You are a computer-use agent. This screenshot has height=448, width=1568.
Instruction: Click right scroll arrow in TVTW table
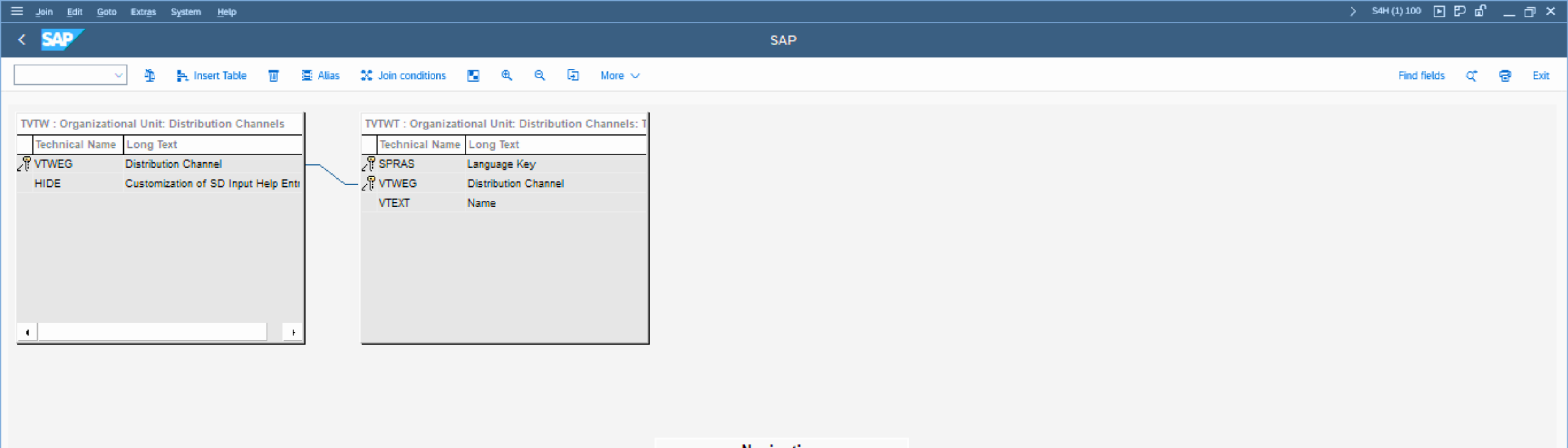(x=293, y=332)
